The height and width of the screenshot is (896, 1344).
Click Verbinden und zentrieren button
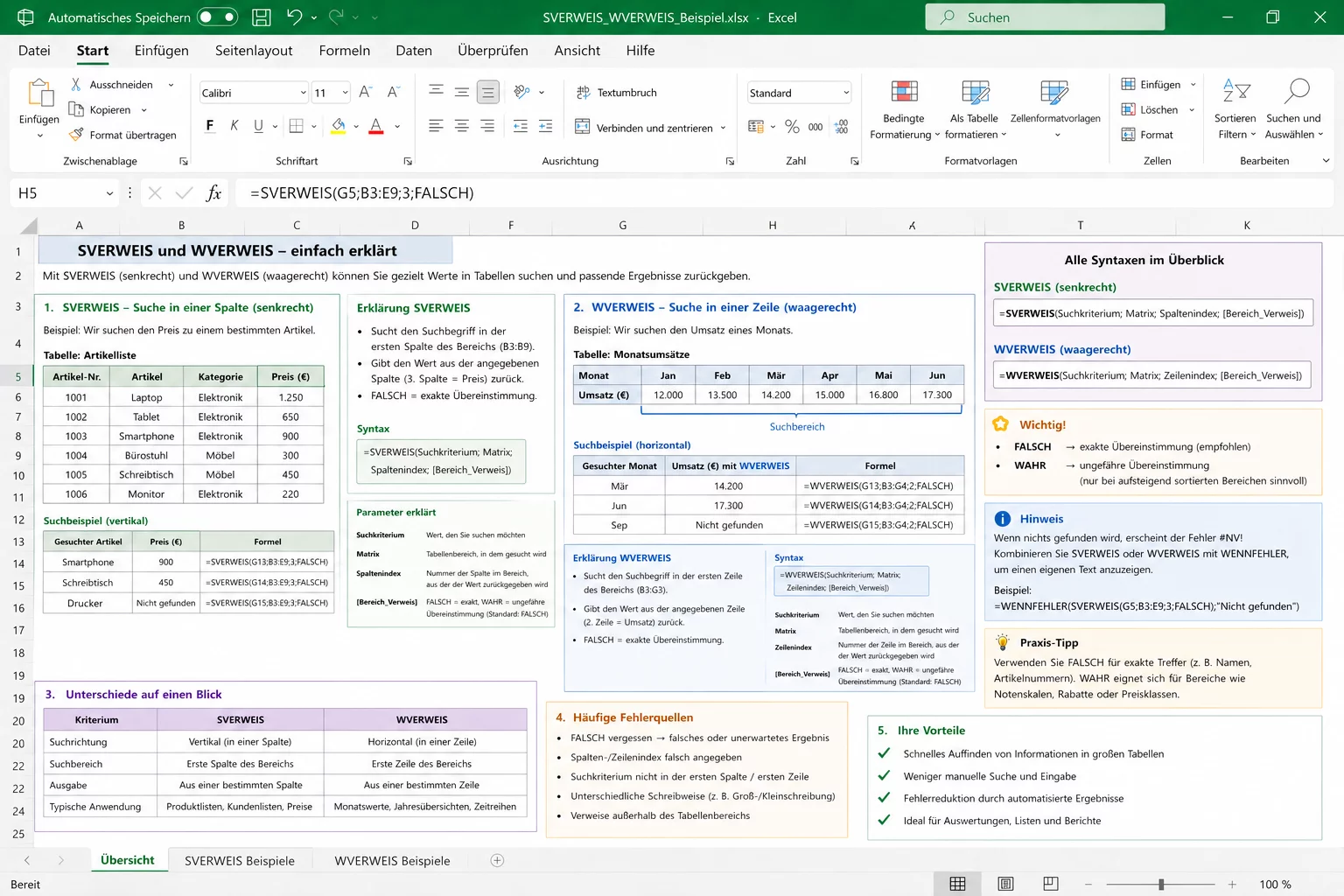tap(651, 128)
